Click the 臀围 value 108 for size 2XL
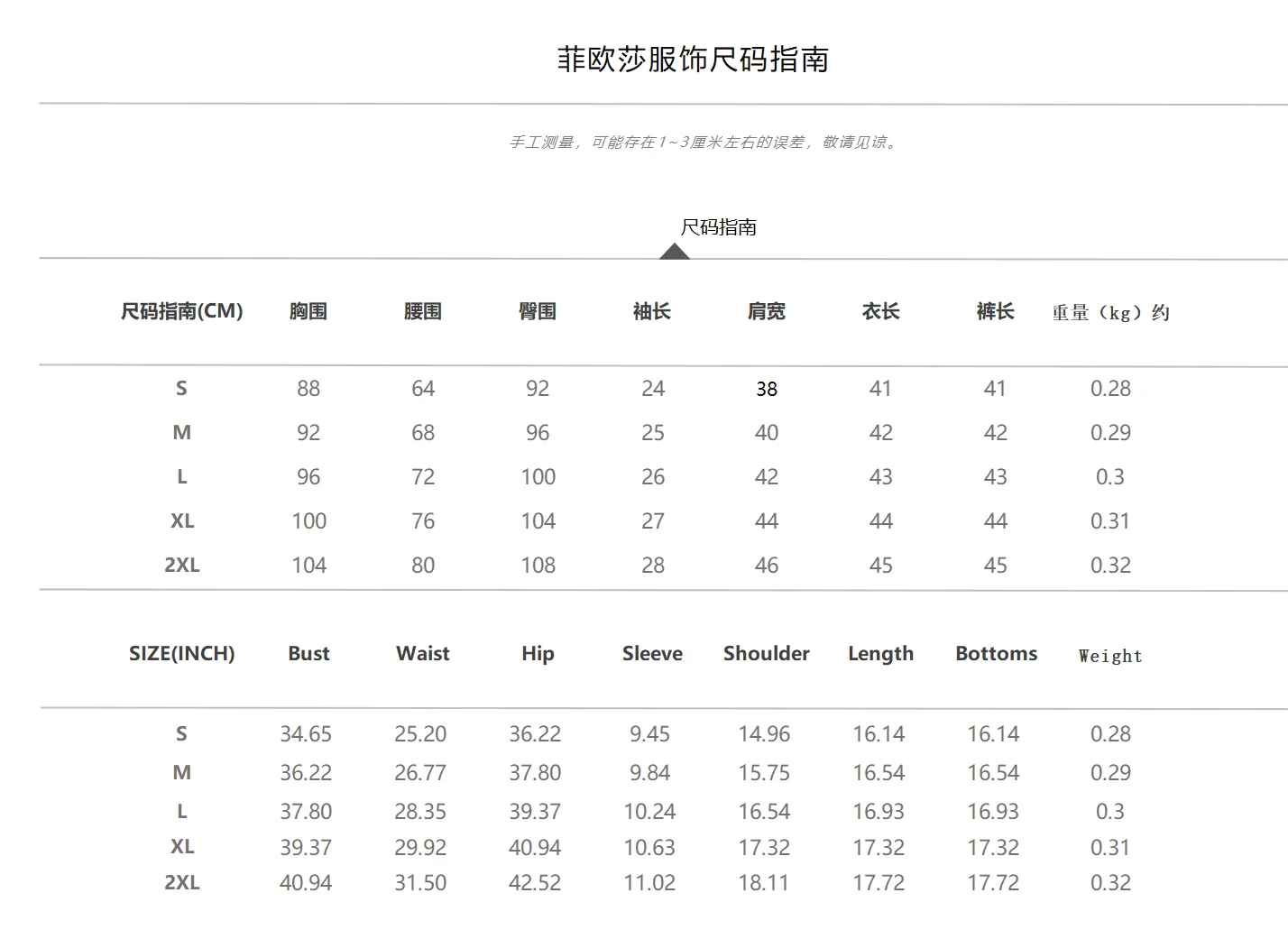Viewport: 1288px width, 939px height. (x=538, y=566)
